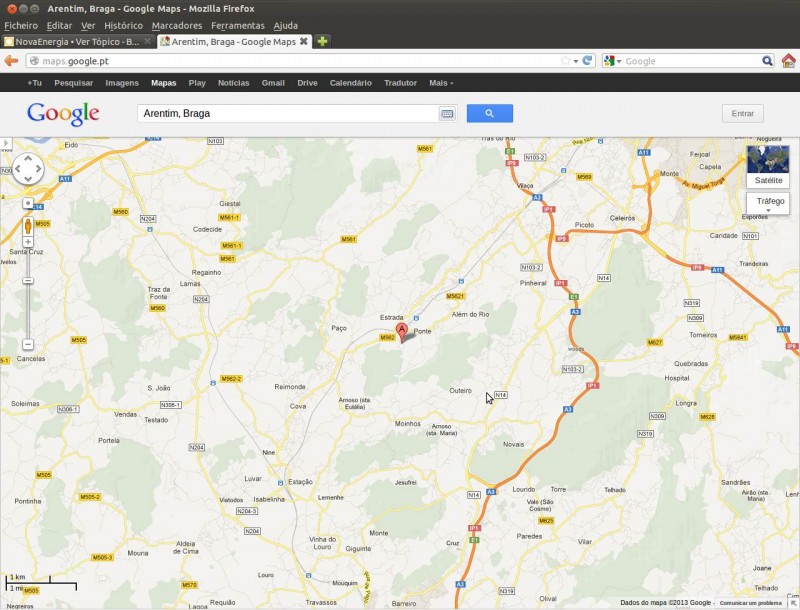
Task: Click the Estação place label on map
Action: point(301,482)
